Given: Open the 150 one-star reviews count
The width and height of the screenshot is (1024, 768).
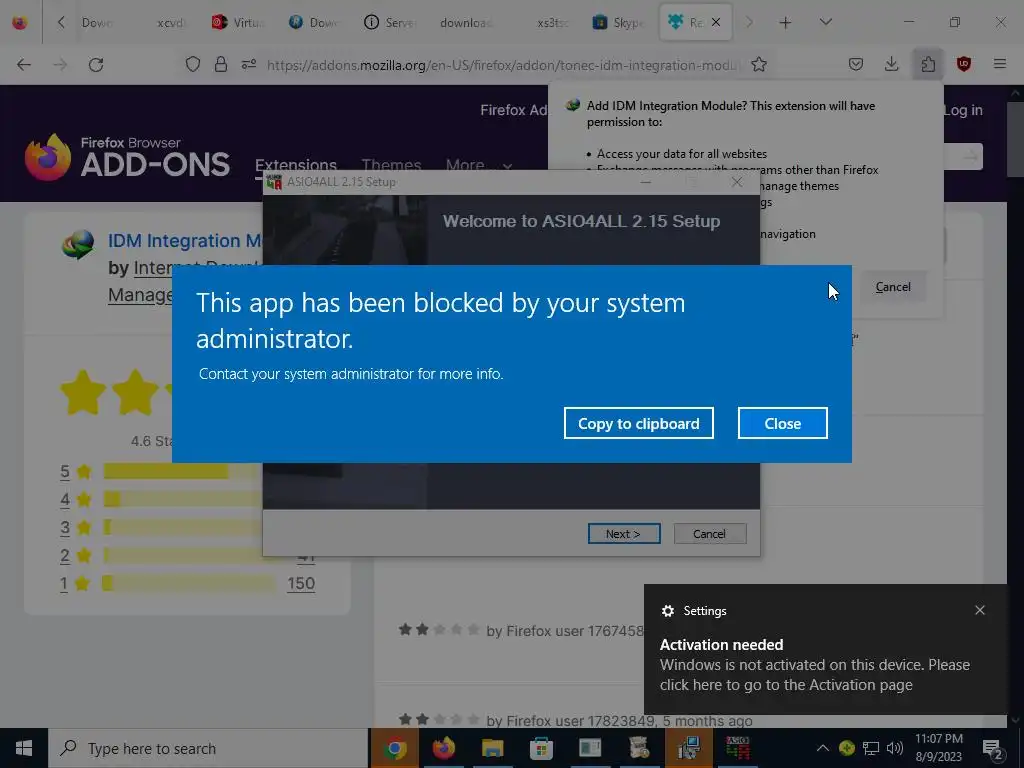Looking at the screenshot, I should pyautogui.click(x=301, y=583).
